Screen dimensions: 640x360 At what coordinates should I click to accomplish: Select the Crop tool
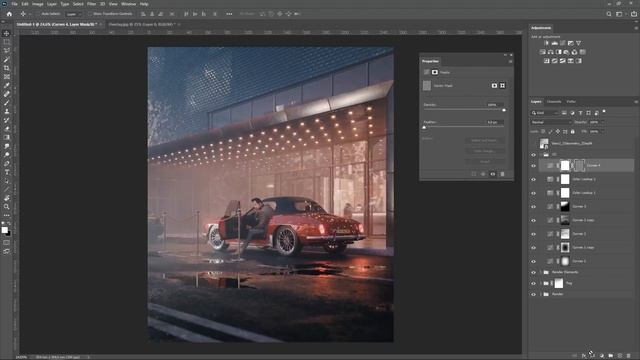7,68
